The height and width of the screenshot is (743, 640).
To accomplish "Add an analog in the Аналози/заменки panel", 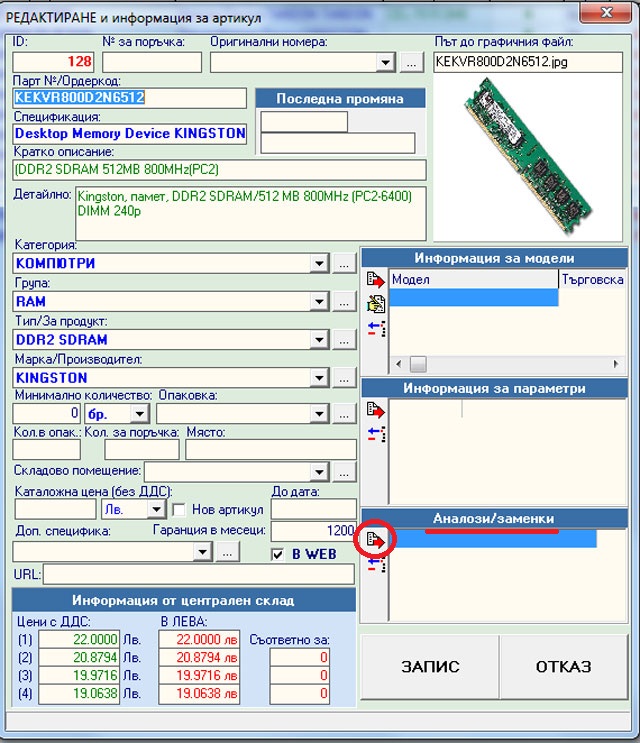I will pos(376,540).
